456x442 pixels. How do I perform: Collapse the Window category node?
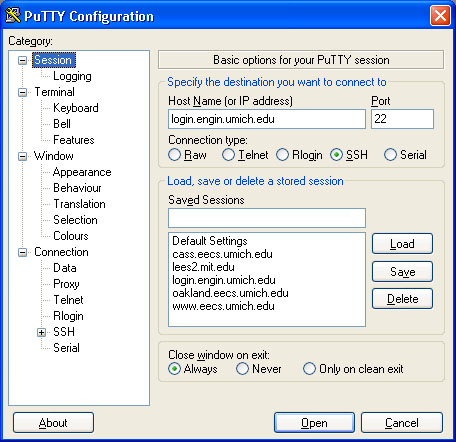point(22,156)
